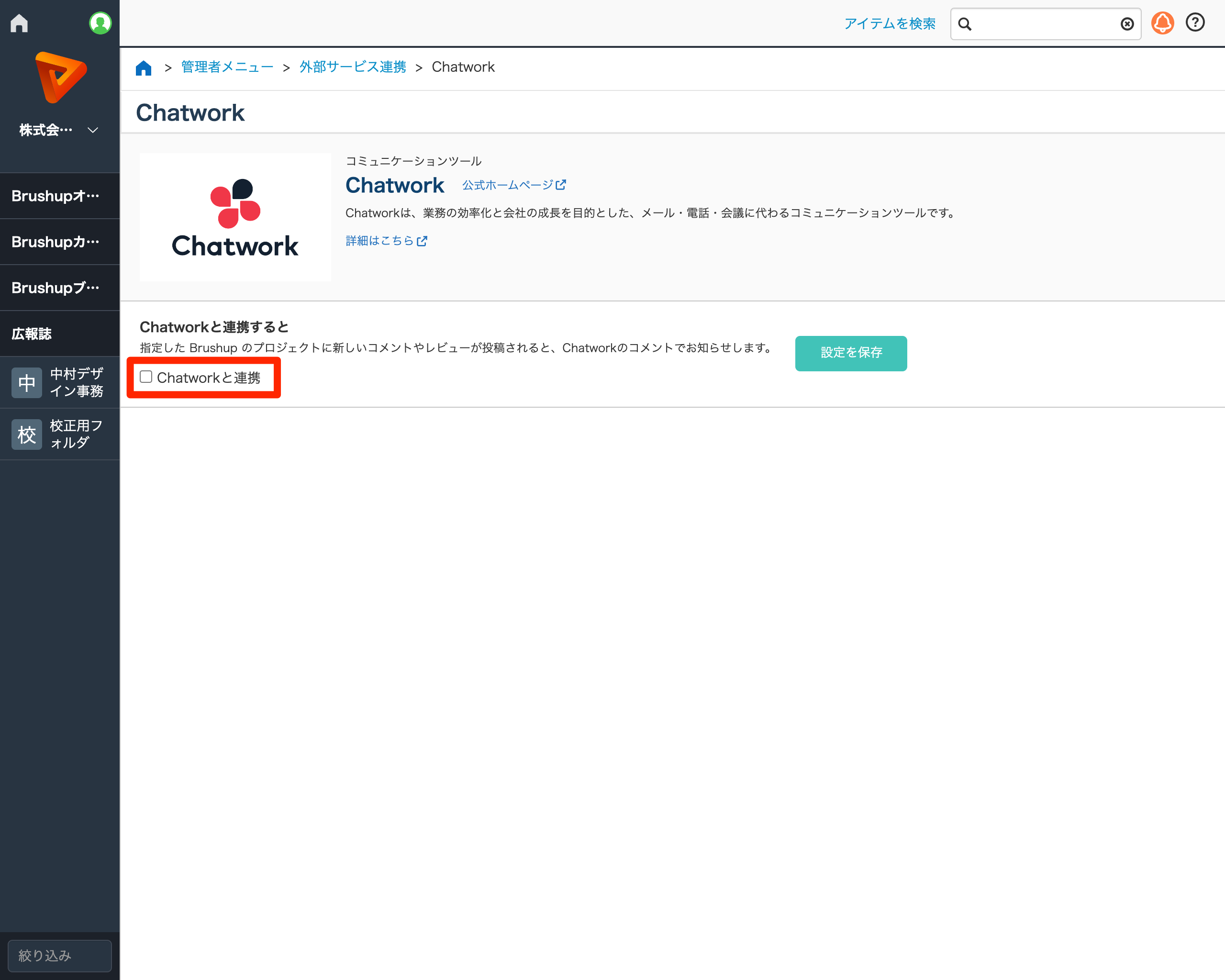This screenshot has width=1225, height=980.
Task: Click the 校 project badge icon
Action: [27, 434]
